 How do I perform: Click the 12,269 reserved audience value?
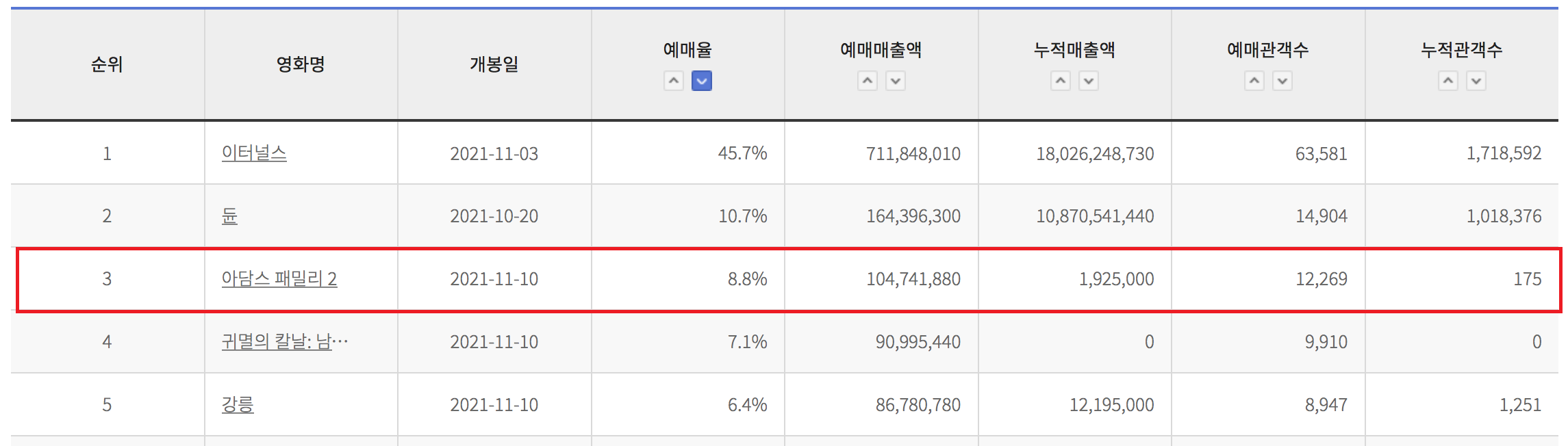pyautogui.click(x=1322, y=279)
